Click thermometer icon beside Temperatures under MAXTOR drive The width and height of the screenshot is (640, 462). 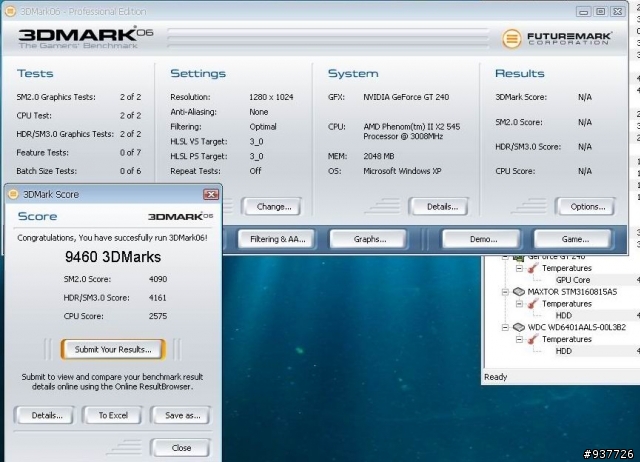coord(532,304)
